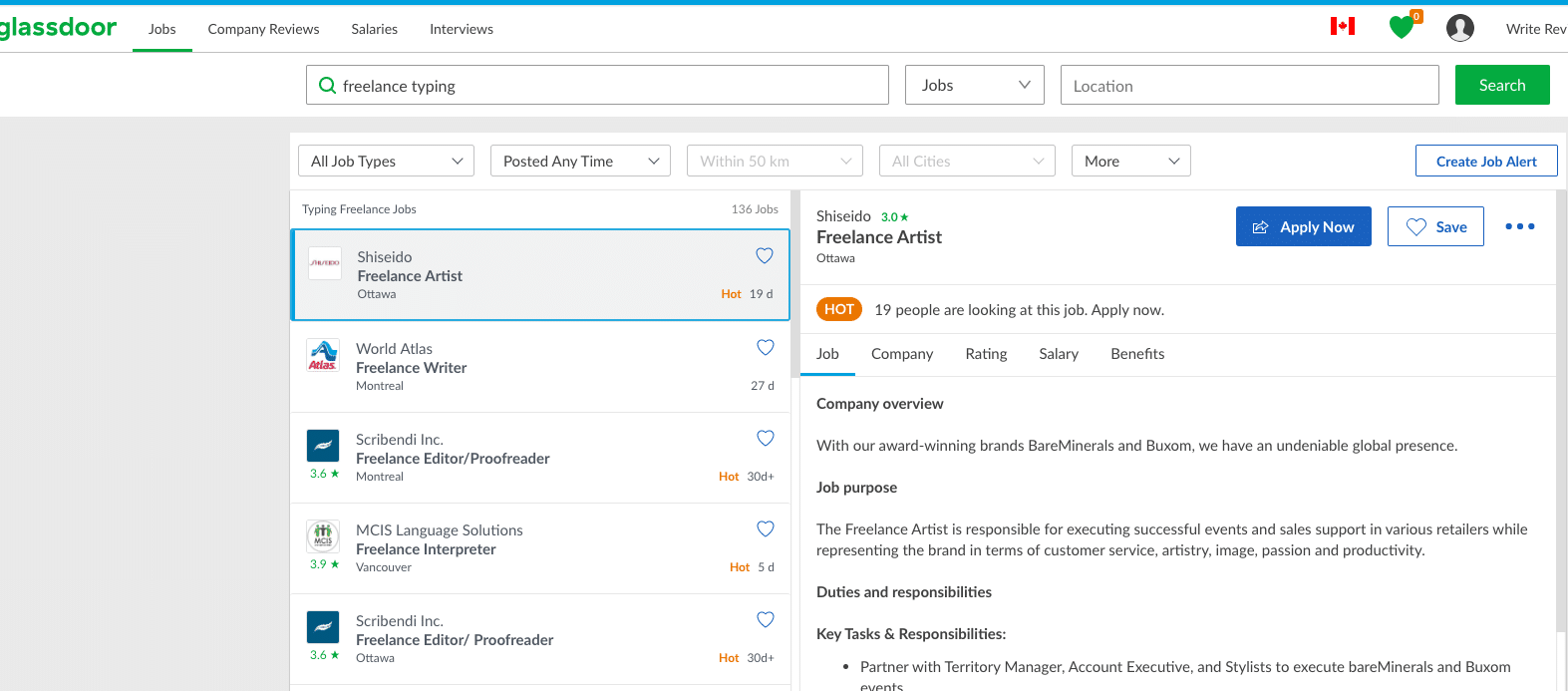Expand the Within 50 km dropdown
The image size is (1568, 691).
coord(775,161)
